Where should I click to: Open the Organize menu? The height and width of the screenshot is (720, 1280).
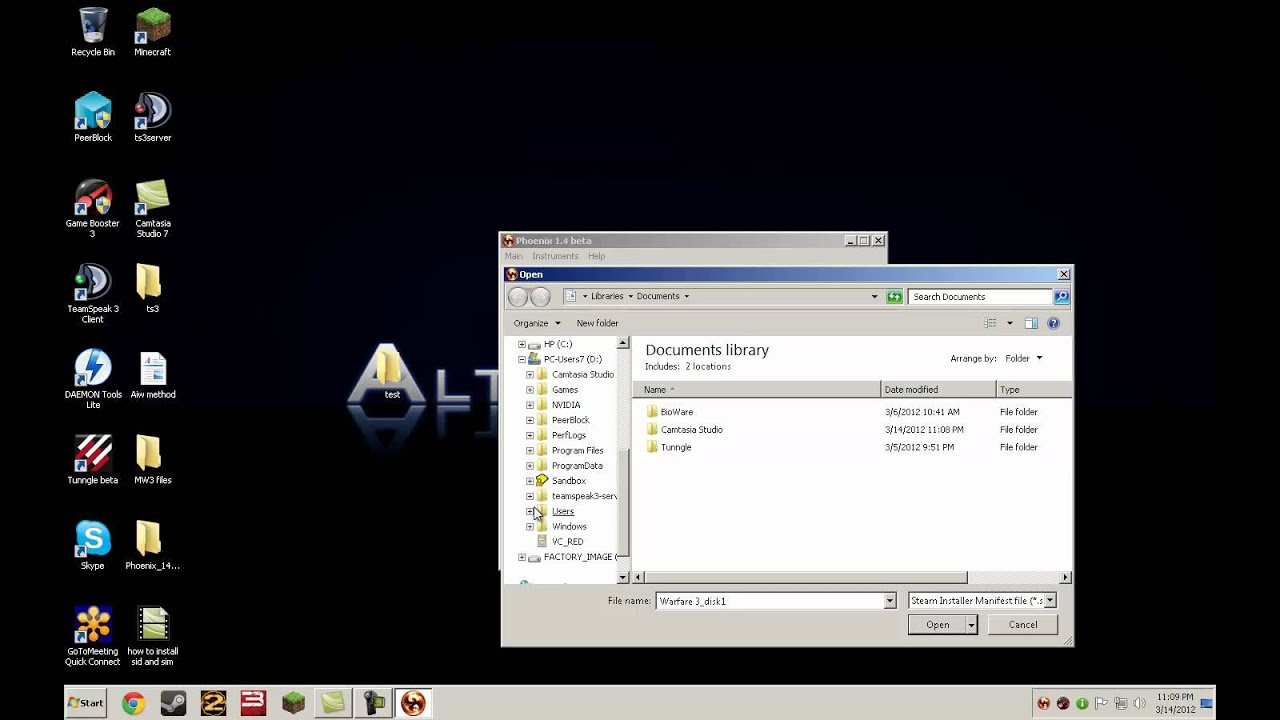tap(537, 323)
